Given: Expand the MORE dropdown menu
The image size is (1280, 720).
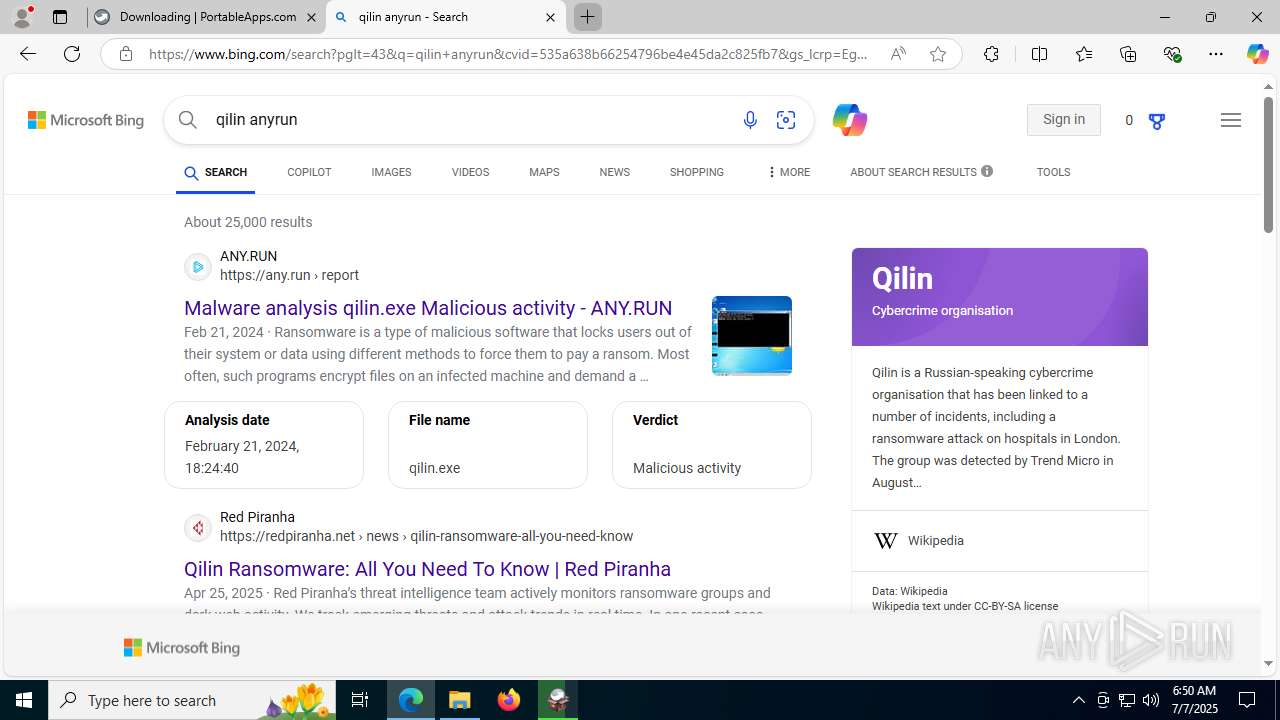Looking at the screenshot, I should click(788, 172).
